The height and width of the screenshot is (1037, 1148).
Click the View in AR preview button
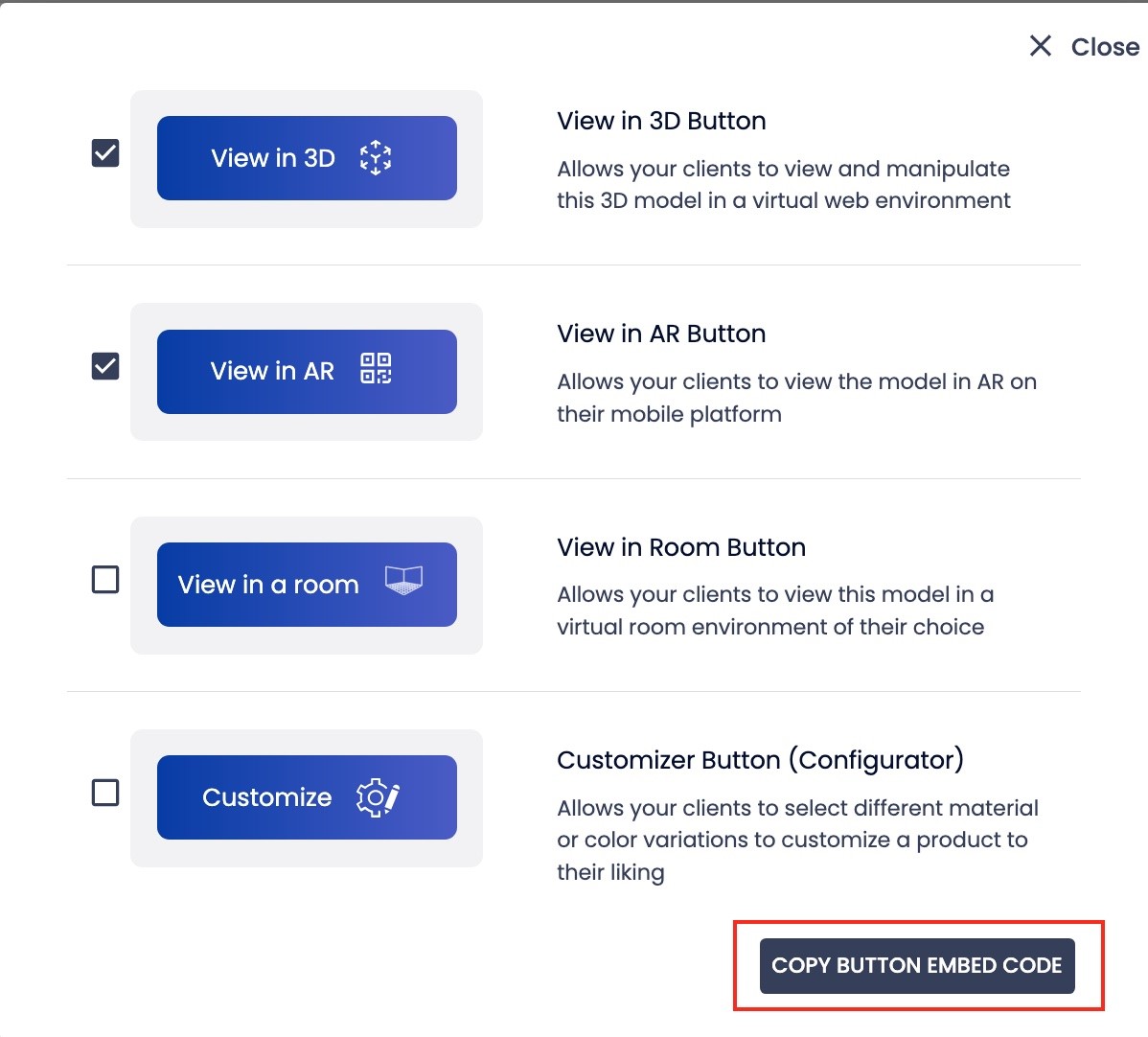[307, 371]
